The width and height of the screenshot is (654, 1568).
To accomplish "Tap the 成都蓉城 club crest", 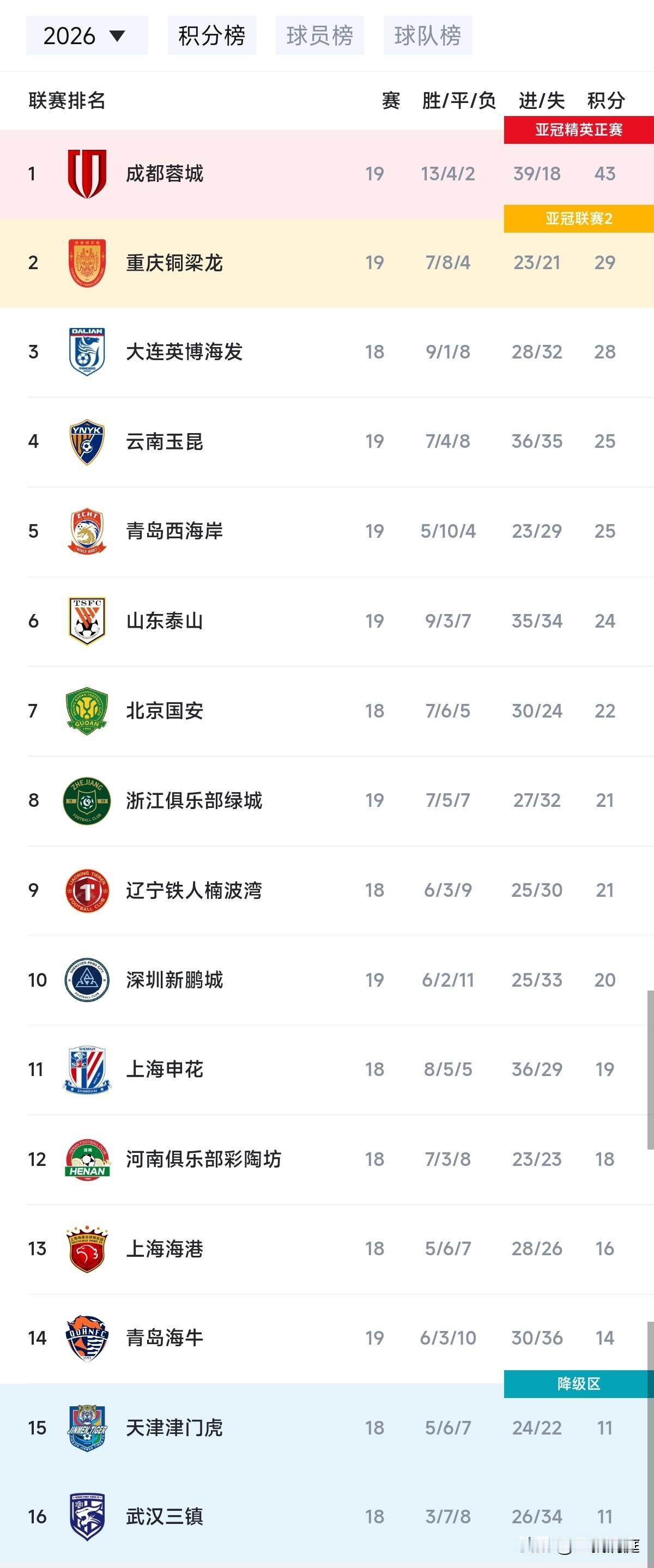I will click(87, 174).
